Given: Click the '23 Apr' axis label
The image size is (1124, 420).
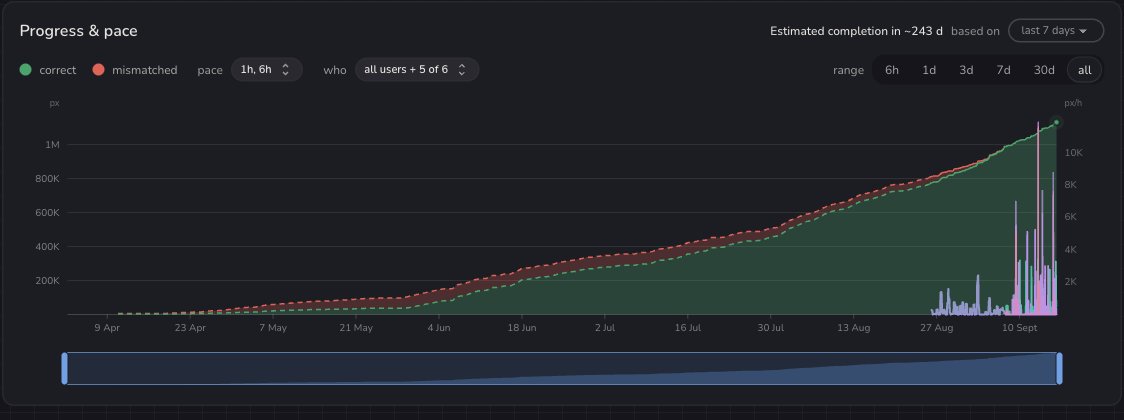Looking at the screenshot, I should [x=189, y=328].
